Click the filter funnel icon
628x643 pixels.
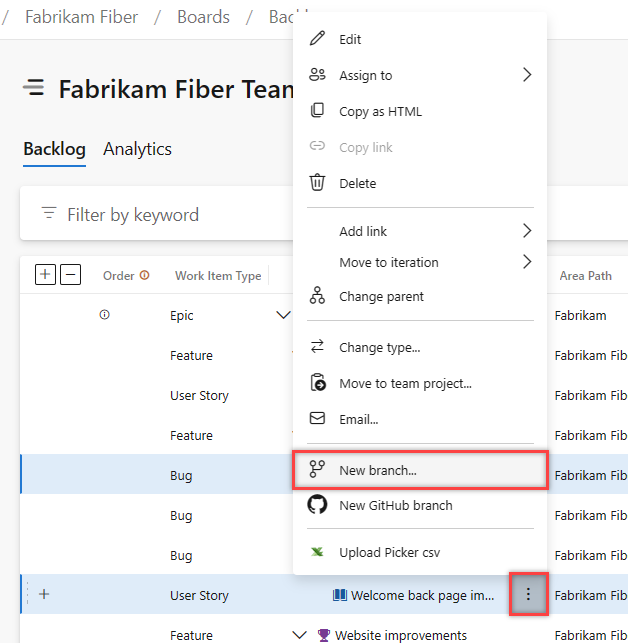[49, 213]
